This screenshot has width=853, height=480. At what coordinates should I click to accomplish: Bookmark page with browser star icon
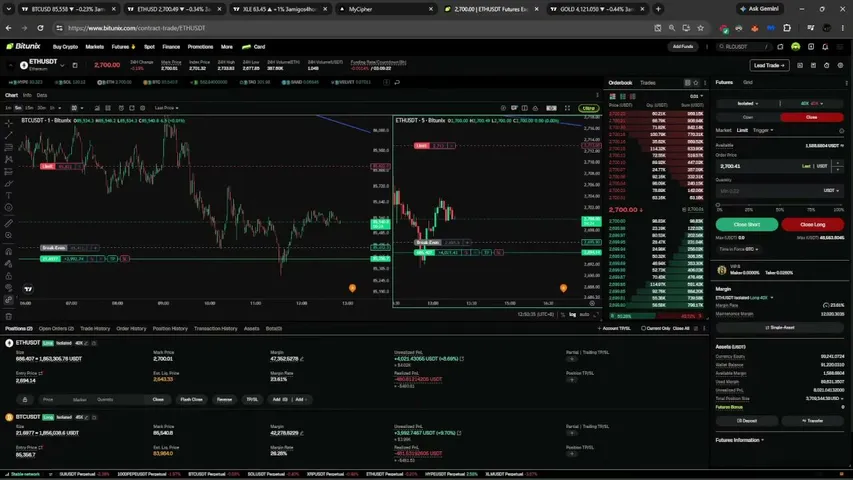701,28
